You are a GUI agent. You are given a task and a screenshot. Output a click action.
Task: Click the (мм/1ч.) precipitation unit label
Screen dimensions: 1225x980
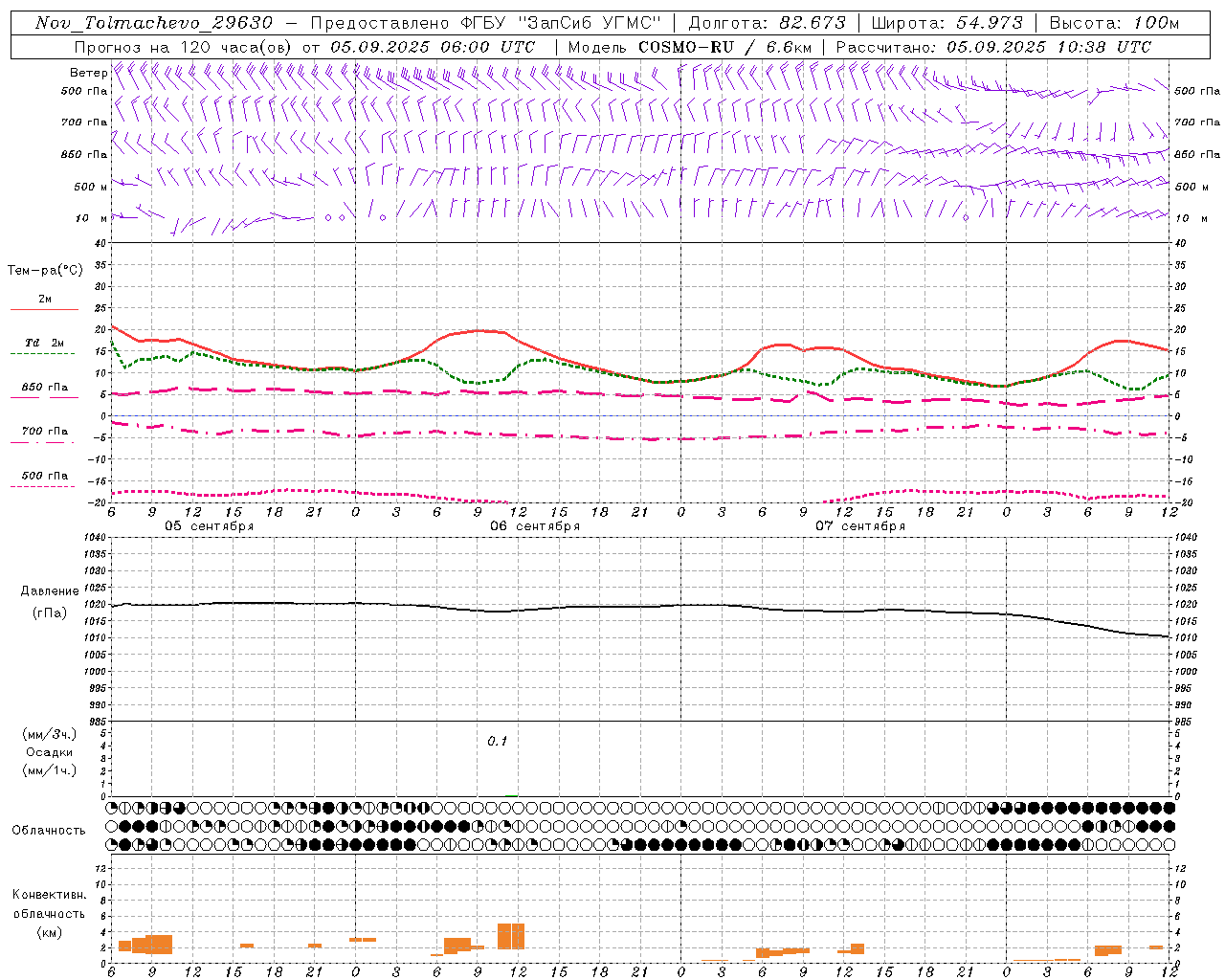[x=49, y=770]
